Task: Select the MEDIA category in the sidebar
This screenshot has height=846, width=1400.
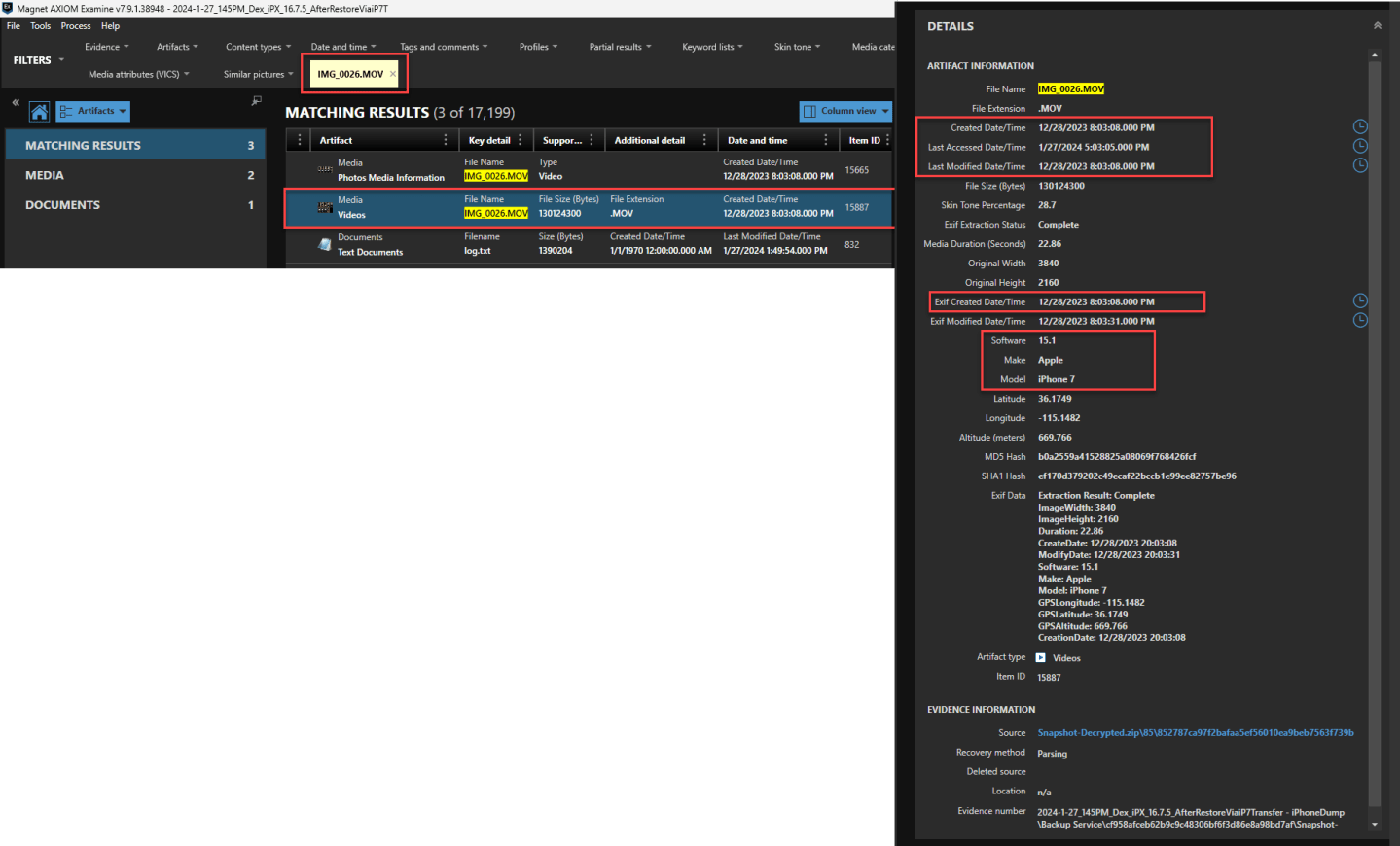Action: (x=45, y=176)
